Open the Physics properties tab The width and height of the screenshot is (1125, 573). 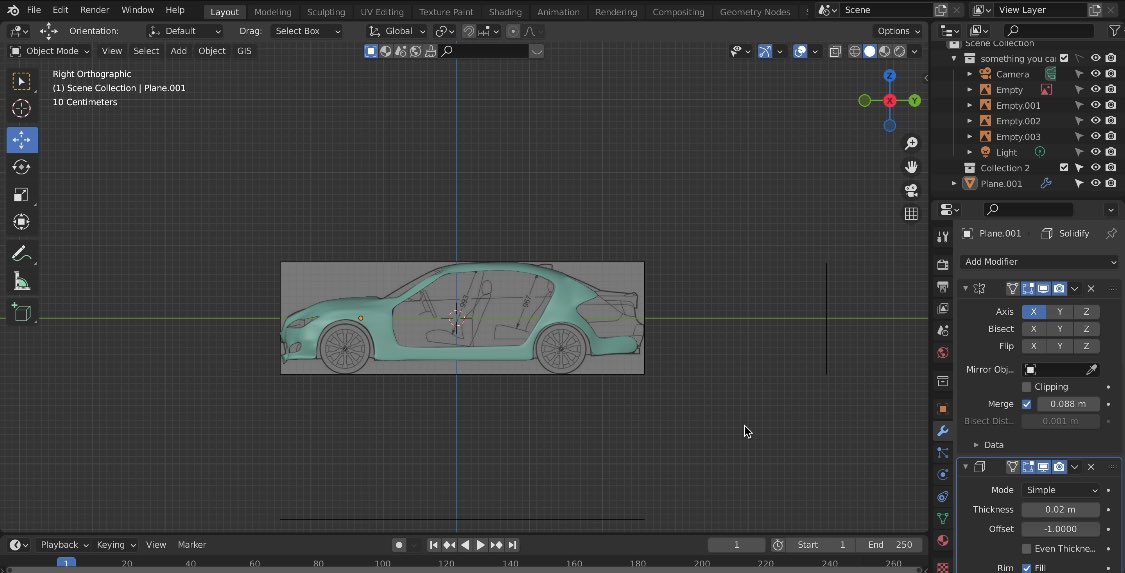click(943, 475)
